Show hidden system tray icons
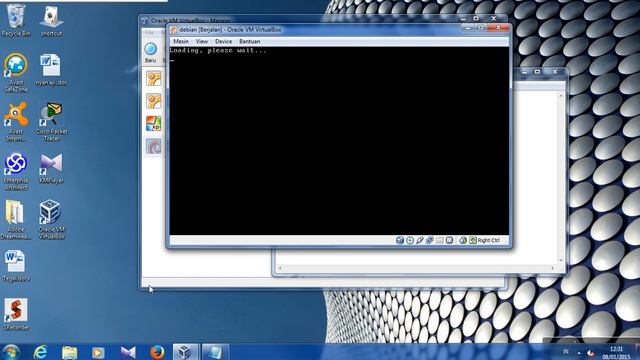 (x=579, y=353)
